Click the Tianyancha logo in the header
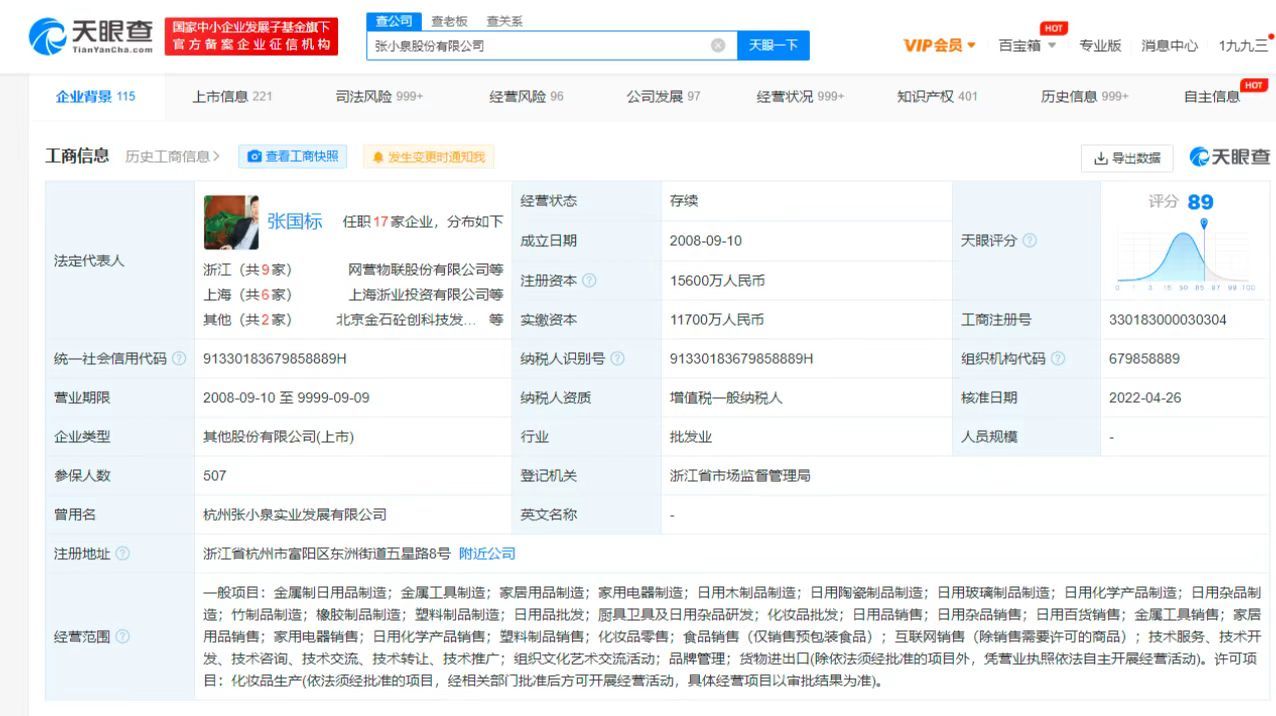 point(92,37)
